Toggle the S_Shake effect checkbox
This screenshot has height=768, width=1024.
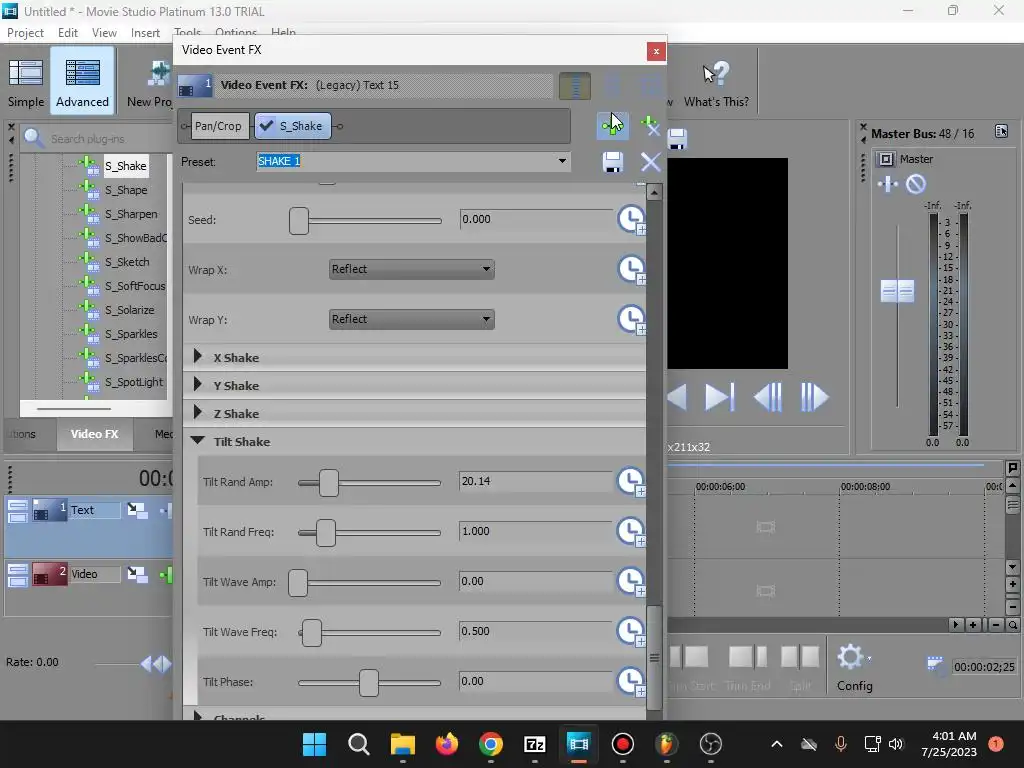tap(266, 125)
